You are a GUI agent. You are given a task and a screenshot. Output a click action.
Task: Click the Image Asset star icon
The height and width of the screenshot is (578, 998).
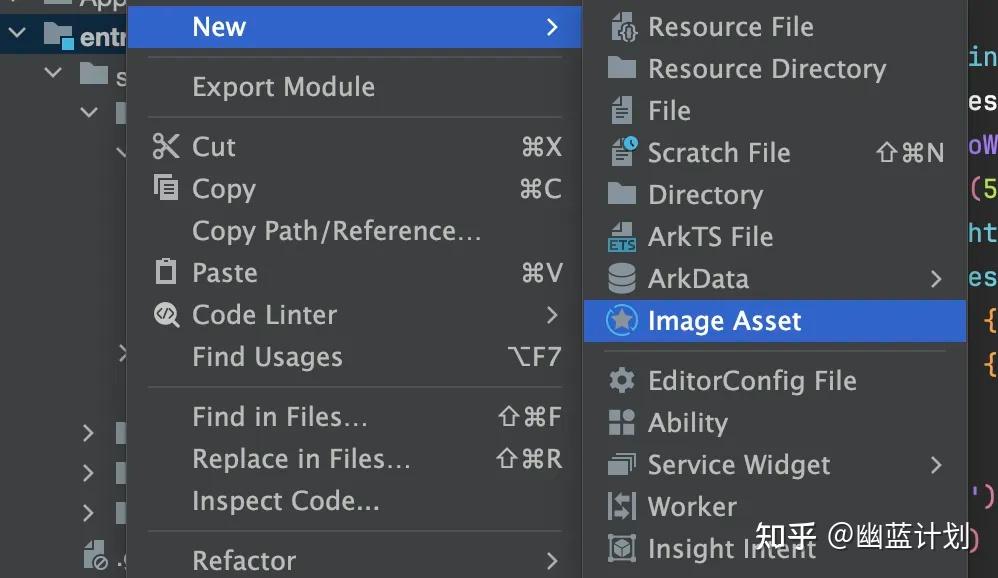point(621,320)
